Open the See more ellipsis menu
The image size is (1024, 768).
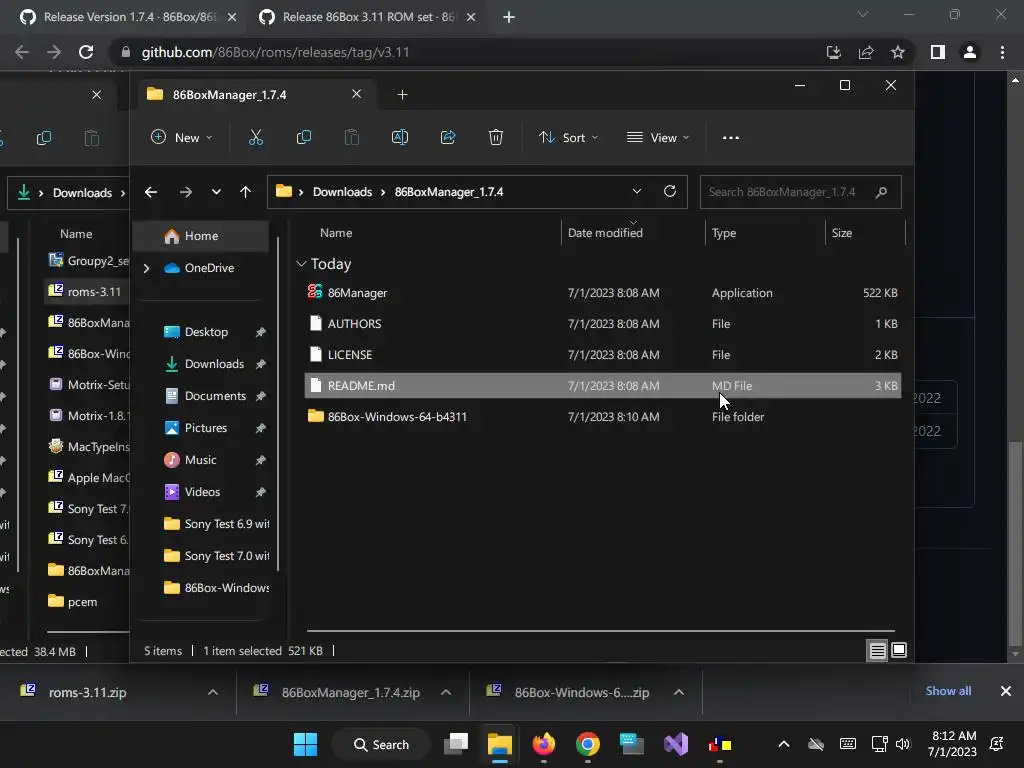pyautogui.click(x=731, y=138)
